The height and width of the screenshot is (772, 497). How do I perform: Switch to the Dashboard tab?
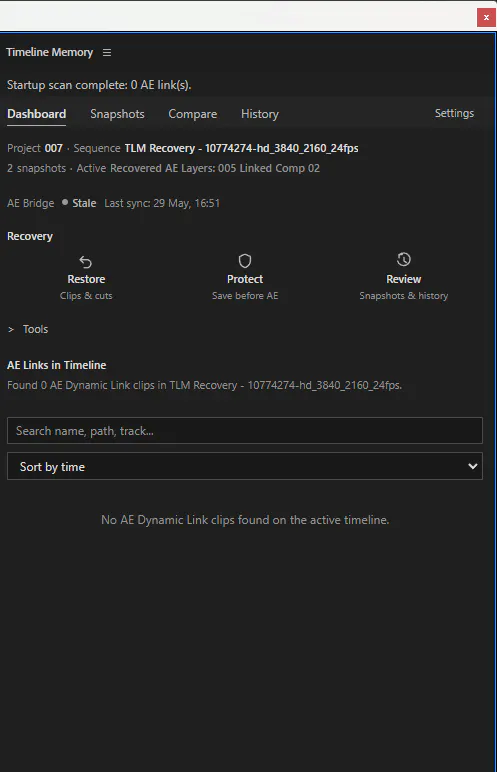(x=36, y=114)
